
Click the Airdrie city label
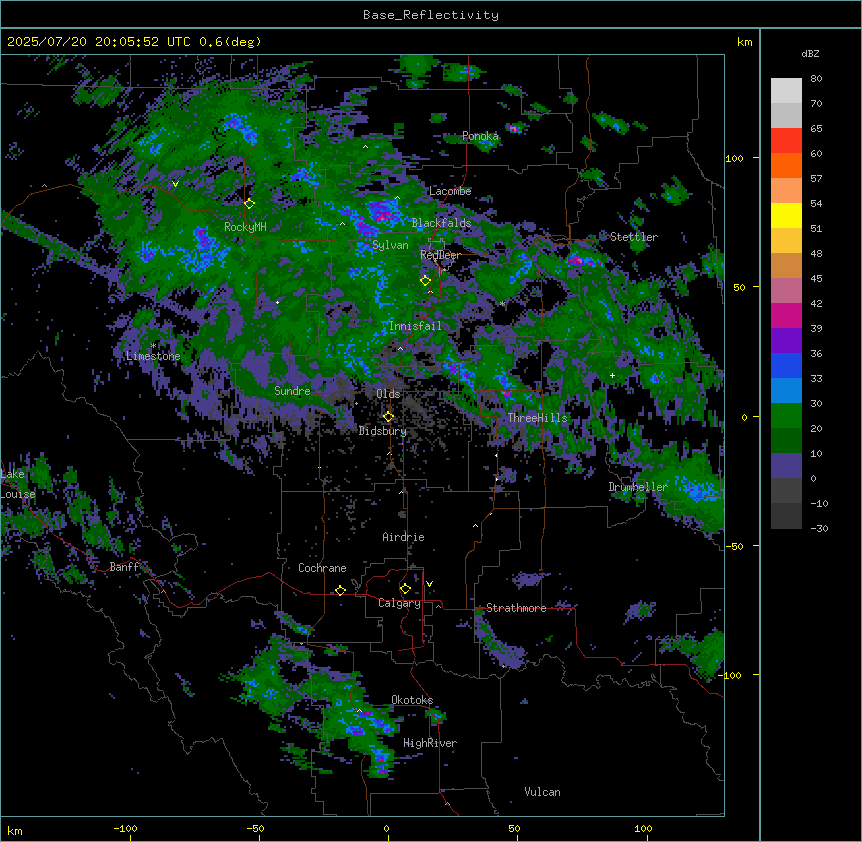404,537
